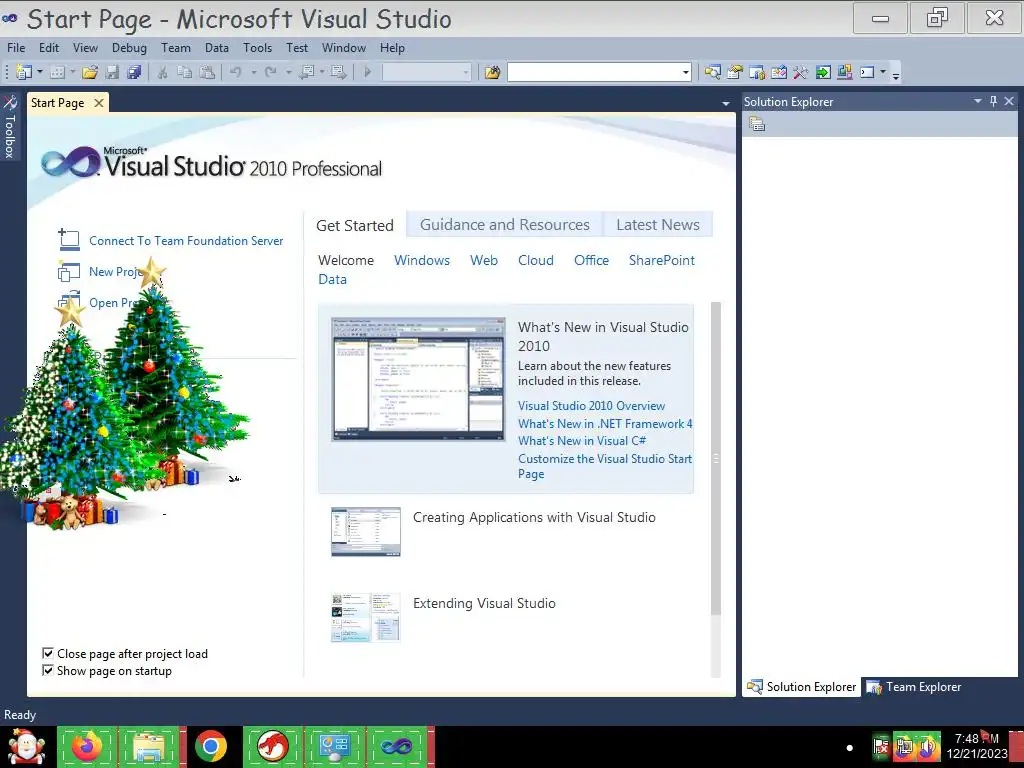
Task: Open Solution Explorer window position dropdown
Action: click(x=978, y=101)
